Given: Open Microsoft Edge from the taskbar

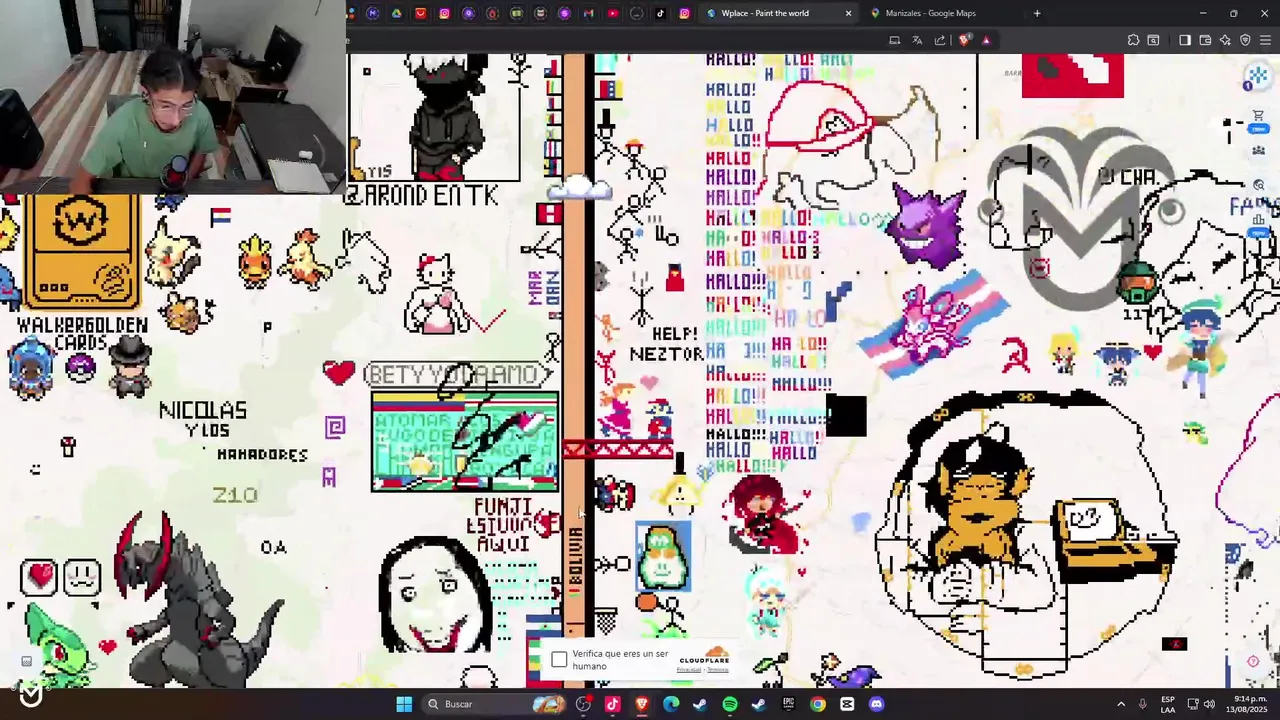Looking at the screenshot, I should (x=671, y=704).
